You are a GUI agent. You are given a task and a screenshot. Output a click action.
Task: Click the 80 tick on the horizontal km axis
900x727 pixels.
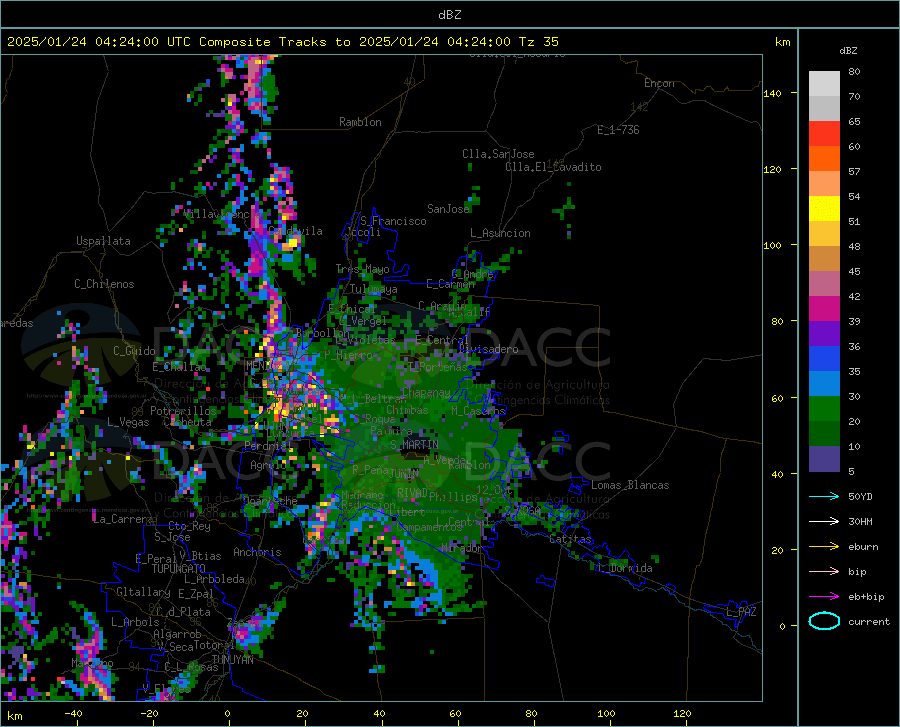point(532,713)
